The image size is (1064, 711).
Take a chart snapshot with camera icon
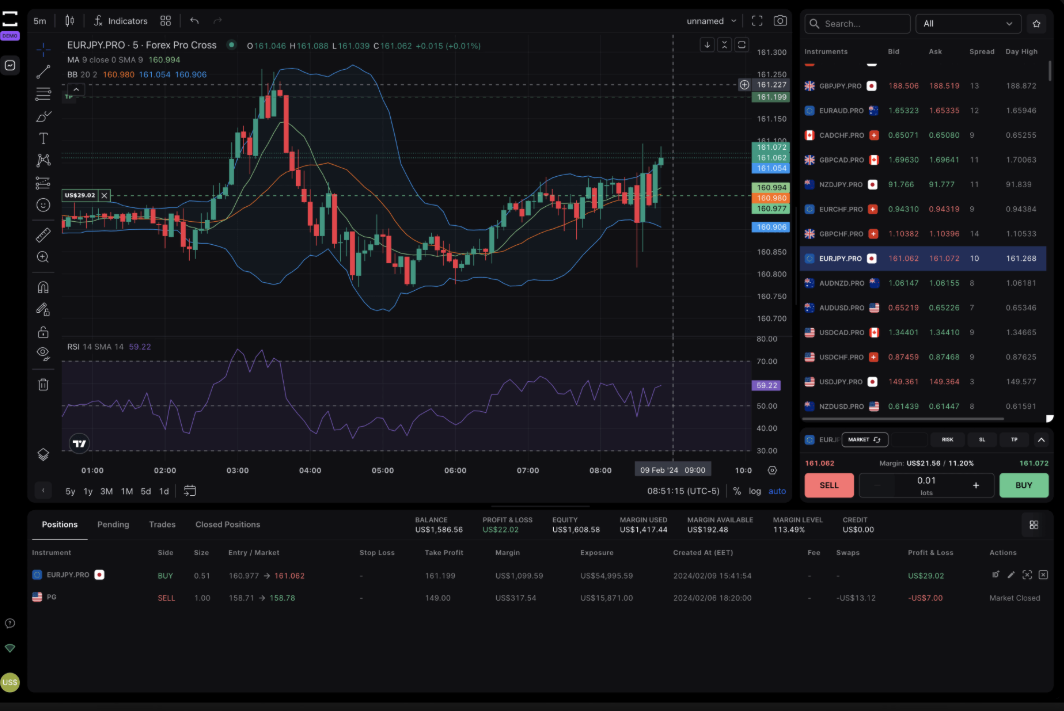780,21
